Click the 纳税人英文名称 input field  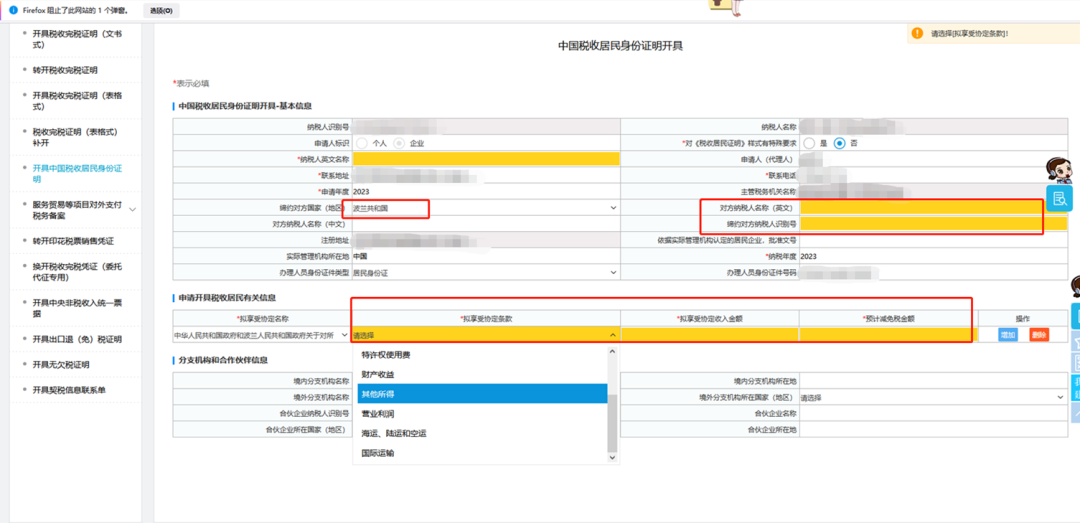pos(486,158)
